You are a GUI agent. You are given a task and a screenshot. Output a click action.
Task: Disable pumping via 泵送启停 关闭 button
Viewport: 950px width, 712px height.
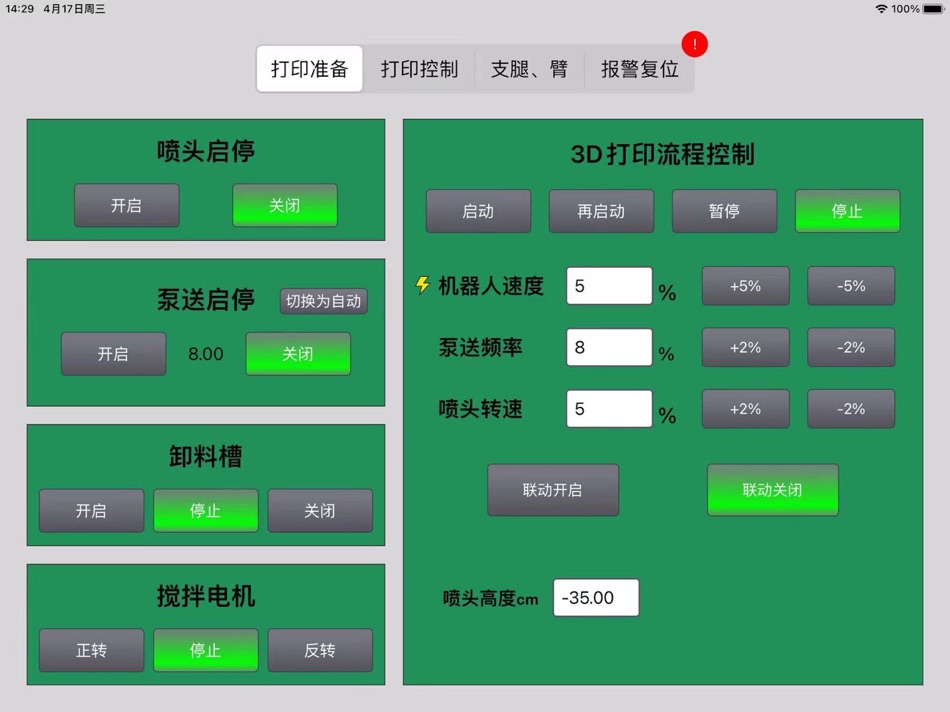click(x=297, y=354)
